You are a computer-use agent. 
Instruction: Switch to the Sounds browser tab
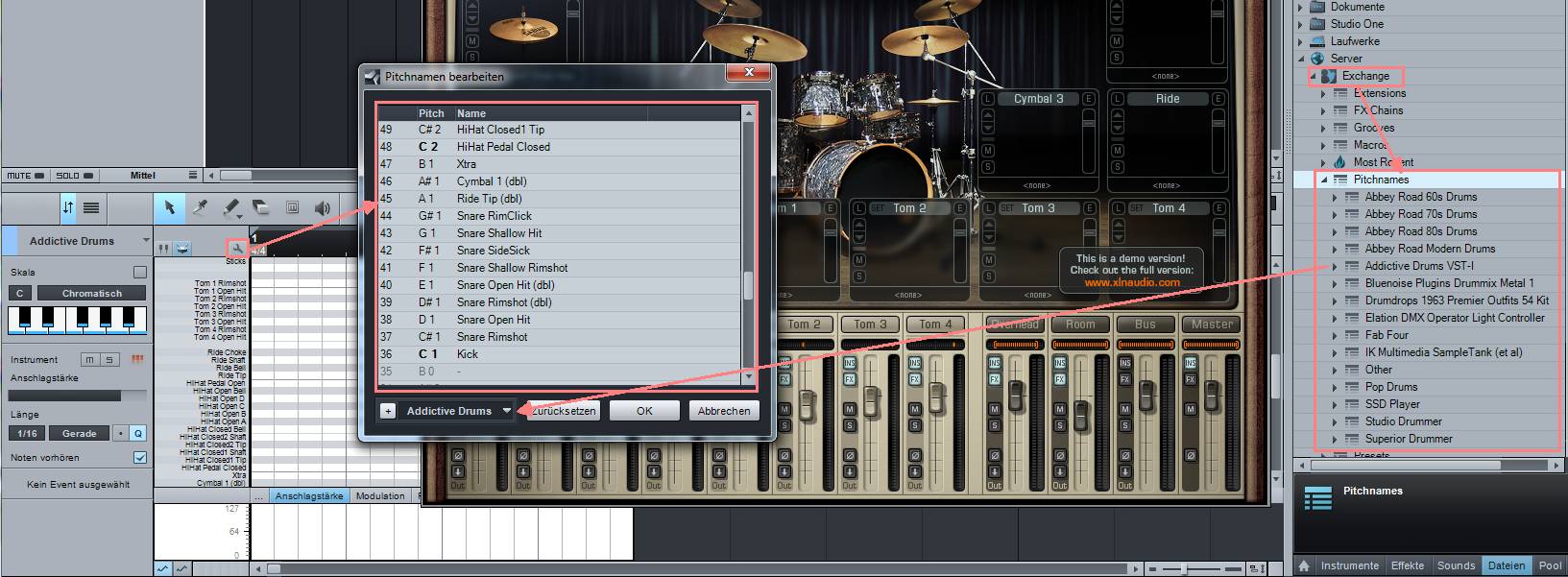1456,565
